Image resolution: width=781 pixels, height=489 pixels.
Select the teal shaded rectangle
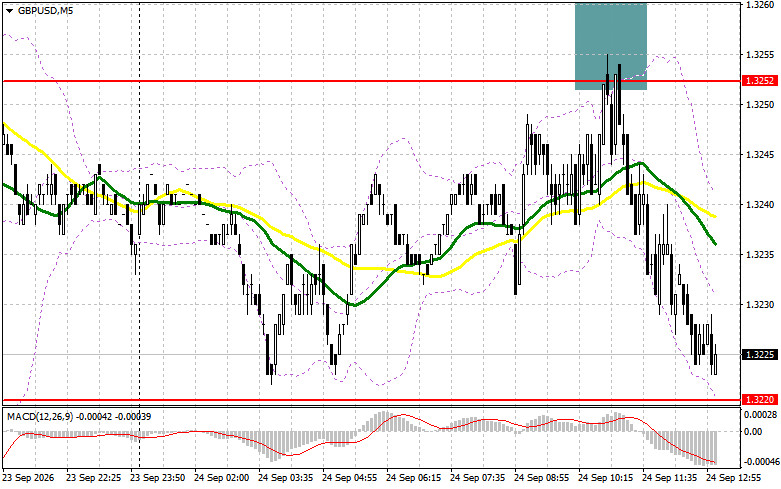pyautogui.click(x=611, y=46)
